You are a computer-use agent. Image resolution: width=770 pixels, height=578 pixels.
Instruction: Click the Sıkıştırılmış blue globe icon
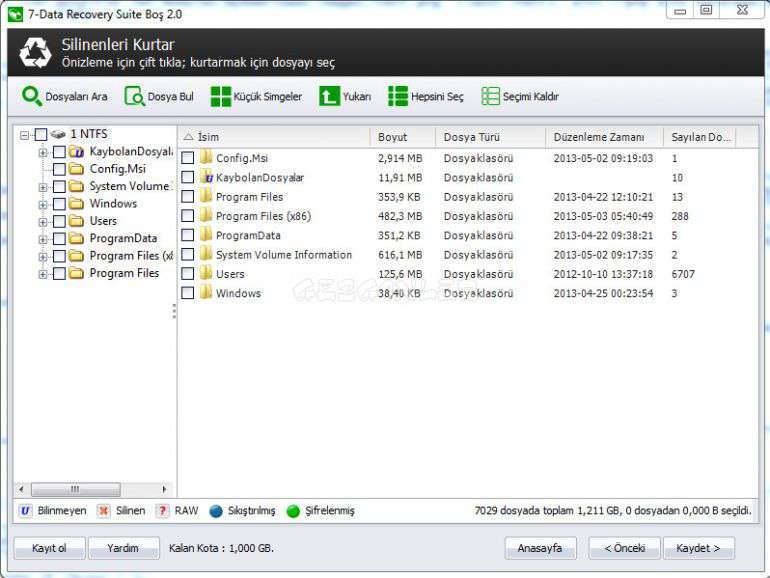click(x=216, y=511)
